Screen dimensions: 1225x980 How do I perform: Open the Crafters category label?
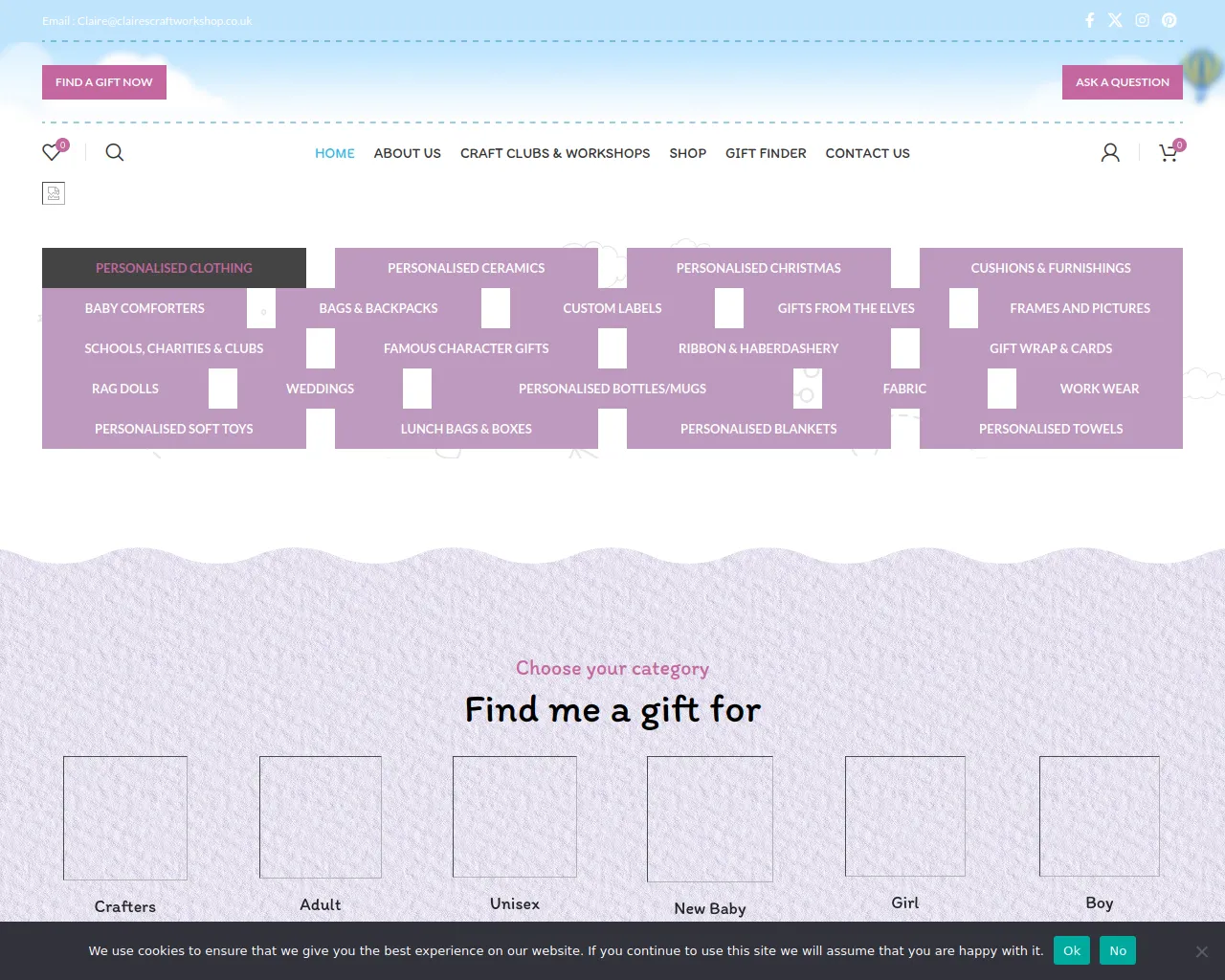(125, 906)
